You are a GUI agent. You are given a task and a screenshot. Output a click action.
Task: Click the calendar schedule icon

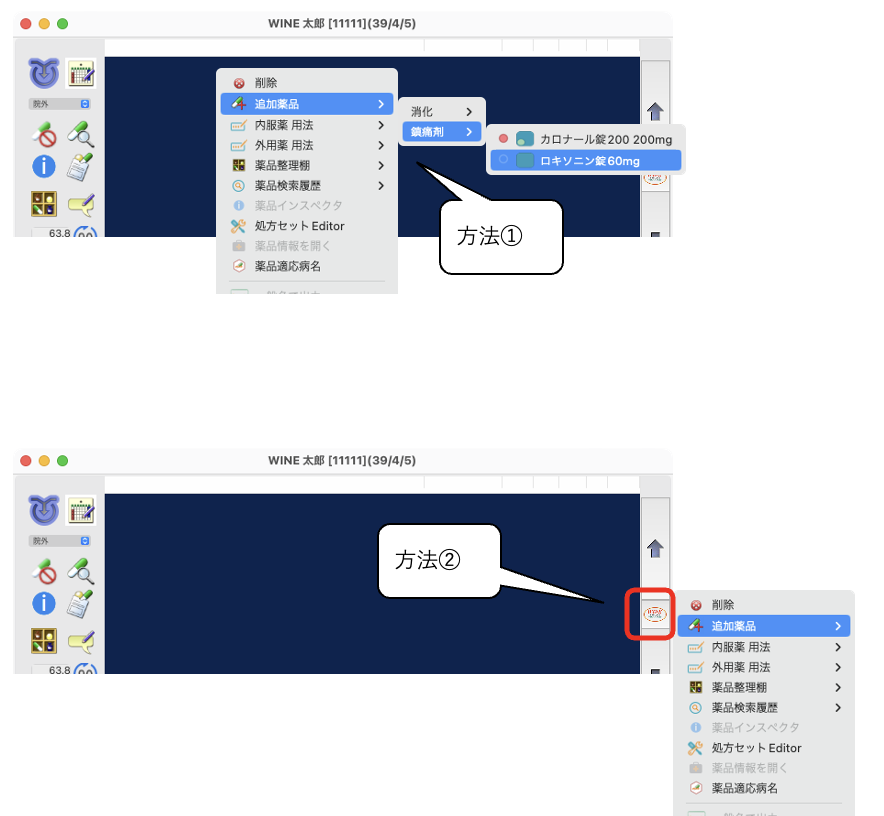81,72
